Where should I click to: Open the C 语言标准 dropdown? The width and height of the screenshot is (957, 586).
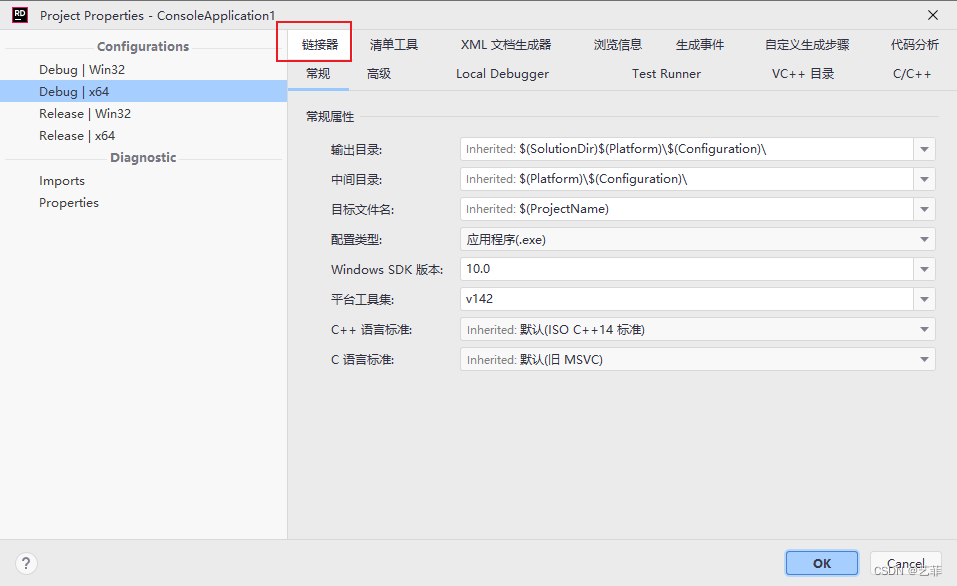(923, 359)
